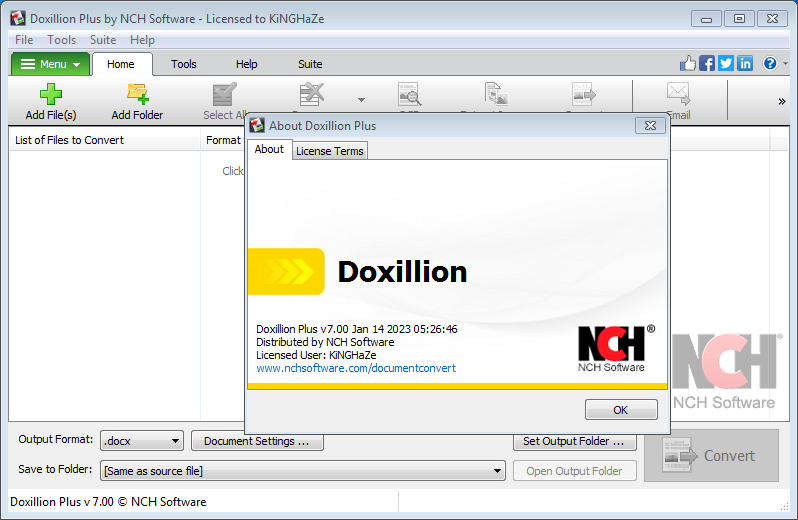Image resolution: width=798 pixels, height=520 pixels.
Task: Switch to the Tools ribbon tab
Action: pos(184,64)
